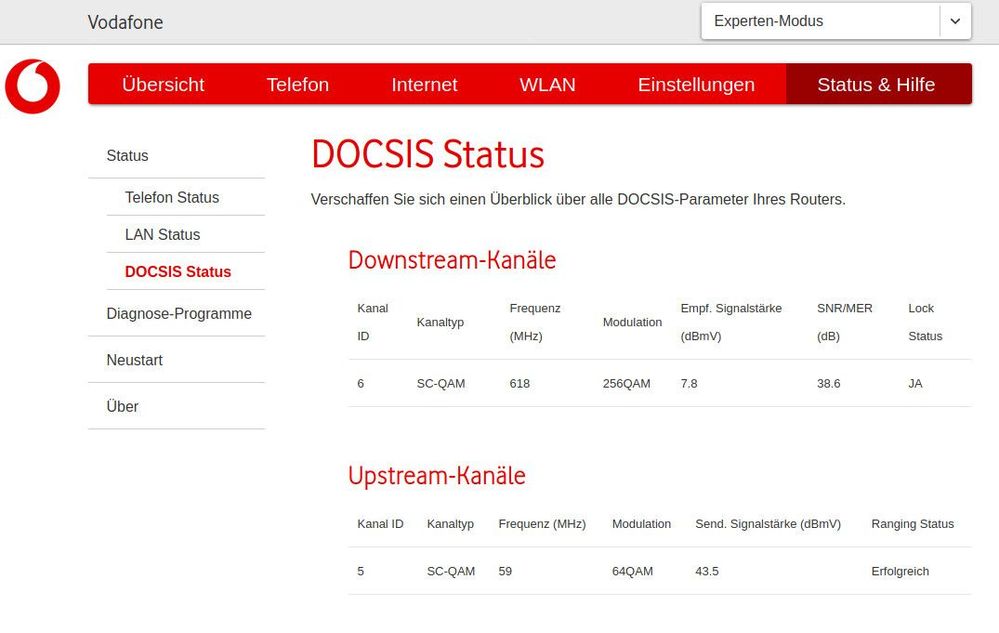
Task: Open the Diagnose-Programme section
Action: [179, 313]
